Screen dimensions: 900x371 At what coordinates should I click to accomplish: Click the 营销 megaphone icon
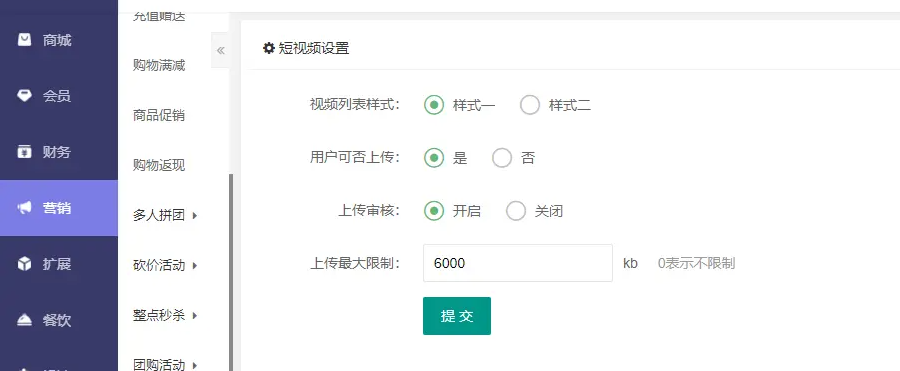(24, 208)
